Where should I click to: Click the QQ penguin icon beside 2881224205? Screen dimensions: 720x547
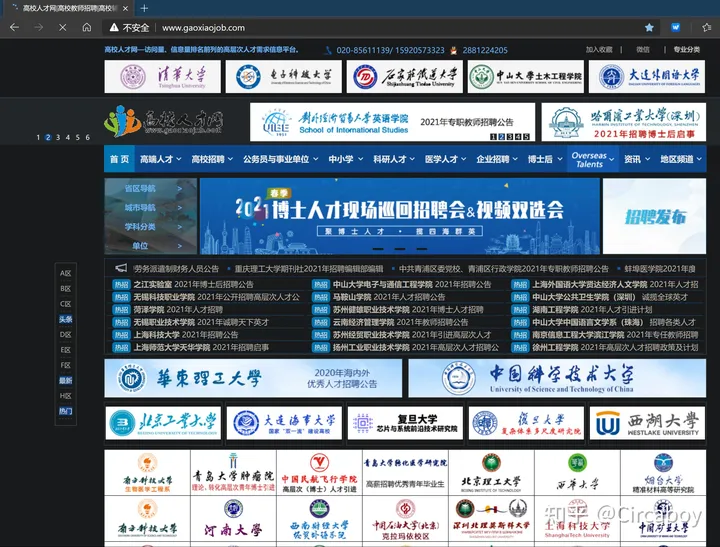pos(454,50)
